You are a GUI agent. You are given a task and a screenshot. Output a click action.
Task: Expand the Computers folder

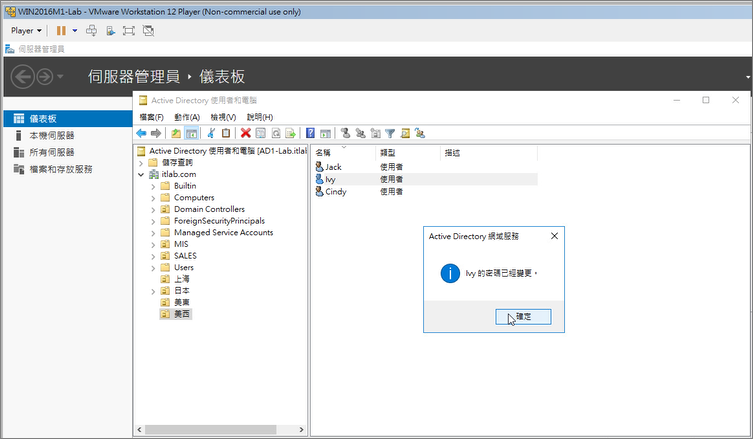pyautogui.click(x=153, y=198)
